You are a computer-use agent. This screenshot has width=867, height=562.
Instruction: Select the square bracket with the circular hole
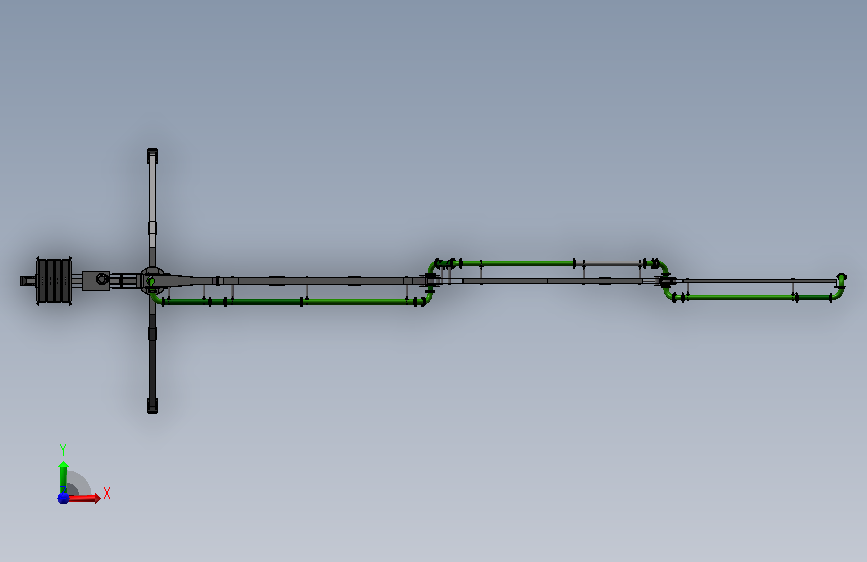96,280
